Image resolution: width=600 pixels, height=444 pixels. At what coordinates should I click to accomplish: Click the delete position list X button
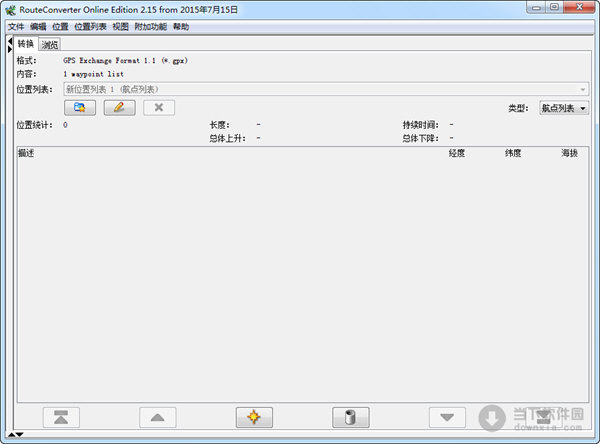pos(159,108)
